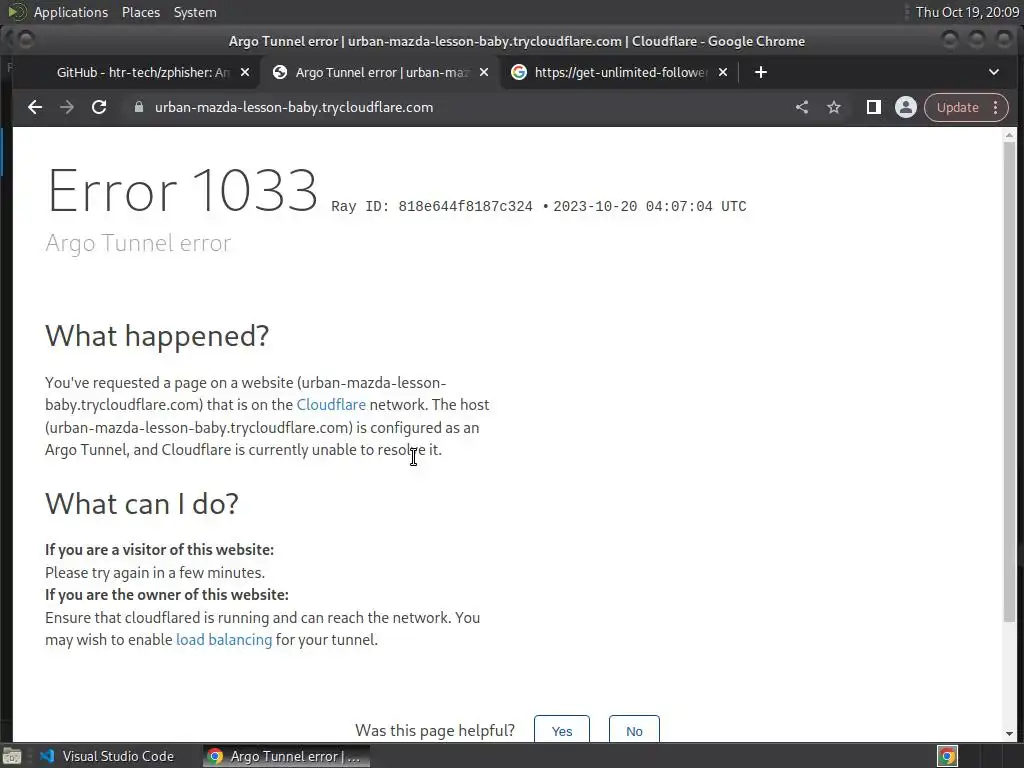This screenshot has width=1024, height=768.
Task: Bookmark this page with the star icon
Action: (834, 107)
